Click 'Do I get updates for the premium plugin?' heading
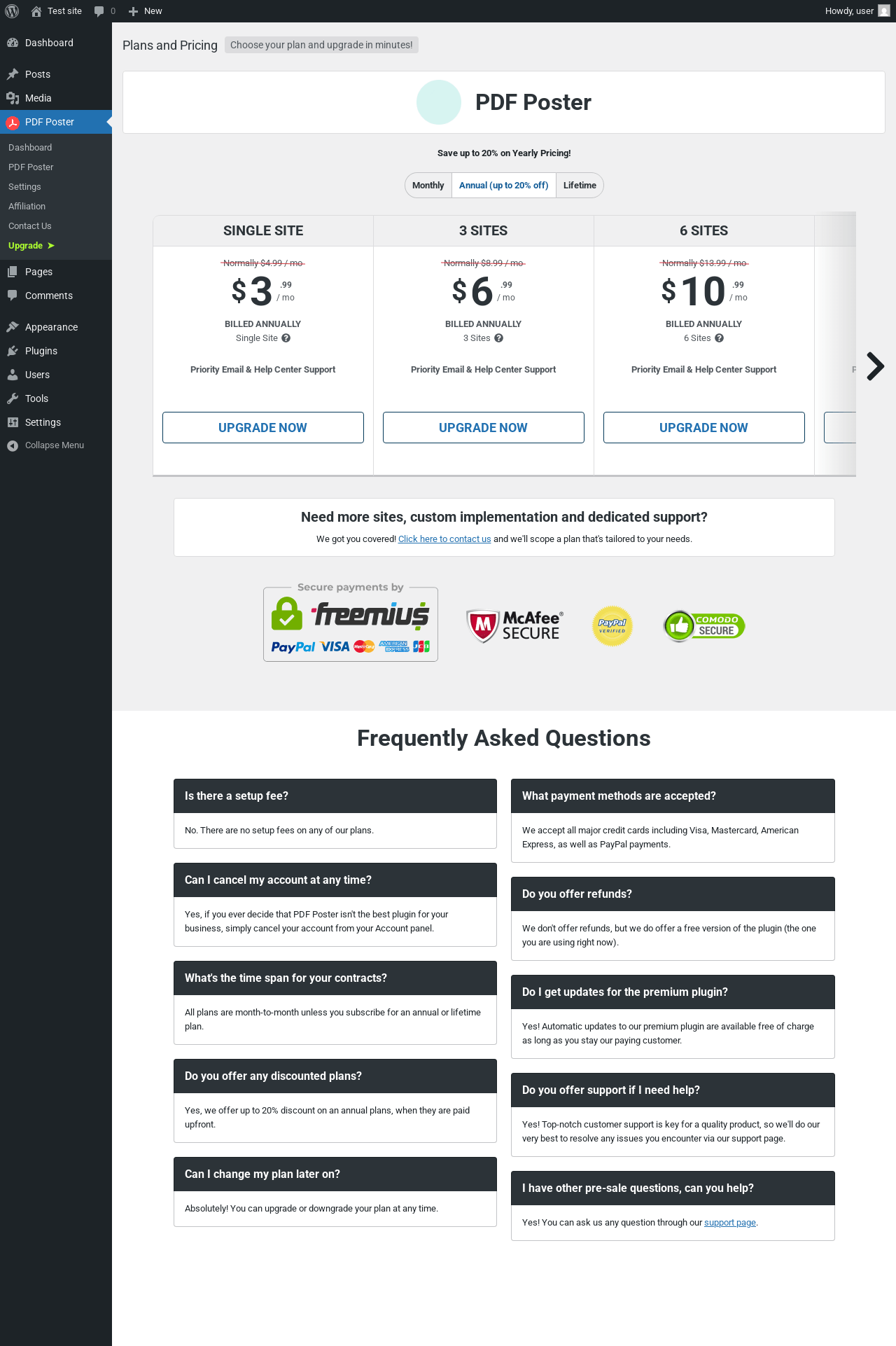 (x=673, y=992)
